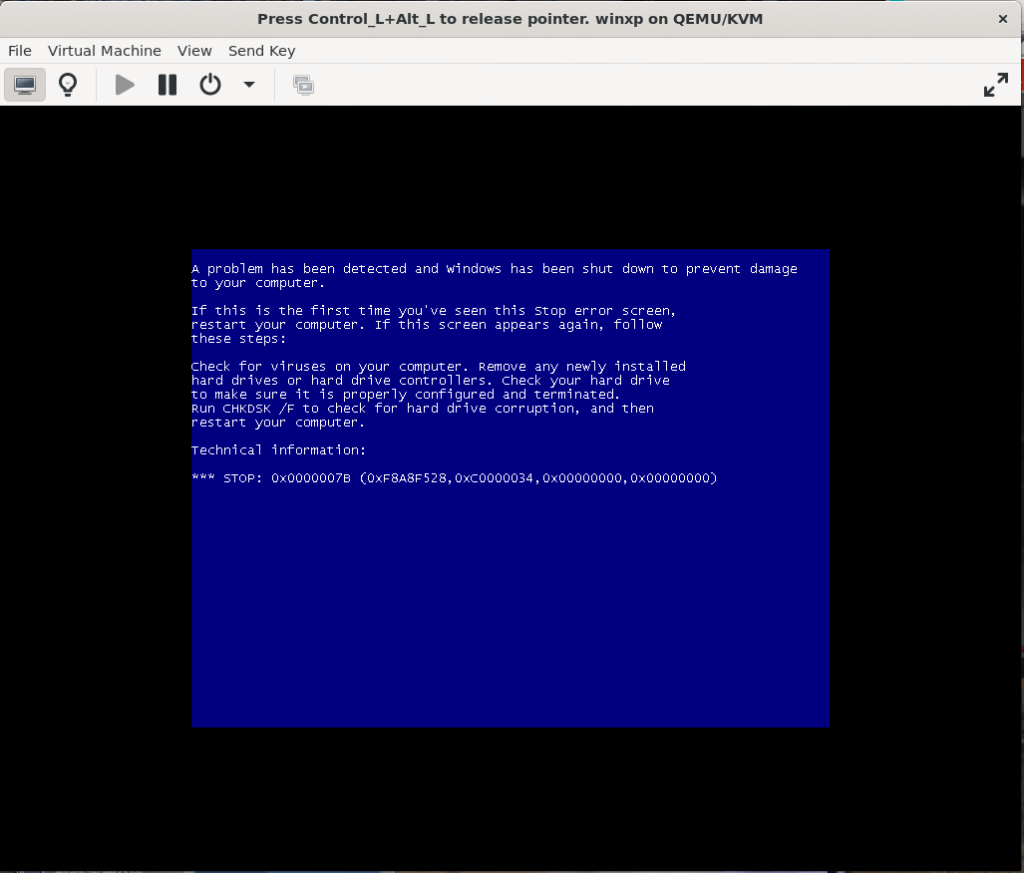Click 'Check for viruses on your computer' line
Viewport: 1024px width, 873px height.
tap(439, 366)
